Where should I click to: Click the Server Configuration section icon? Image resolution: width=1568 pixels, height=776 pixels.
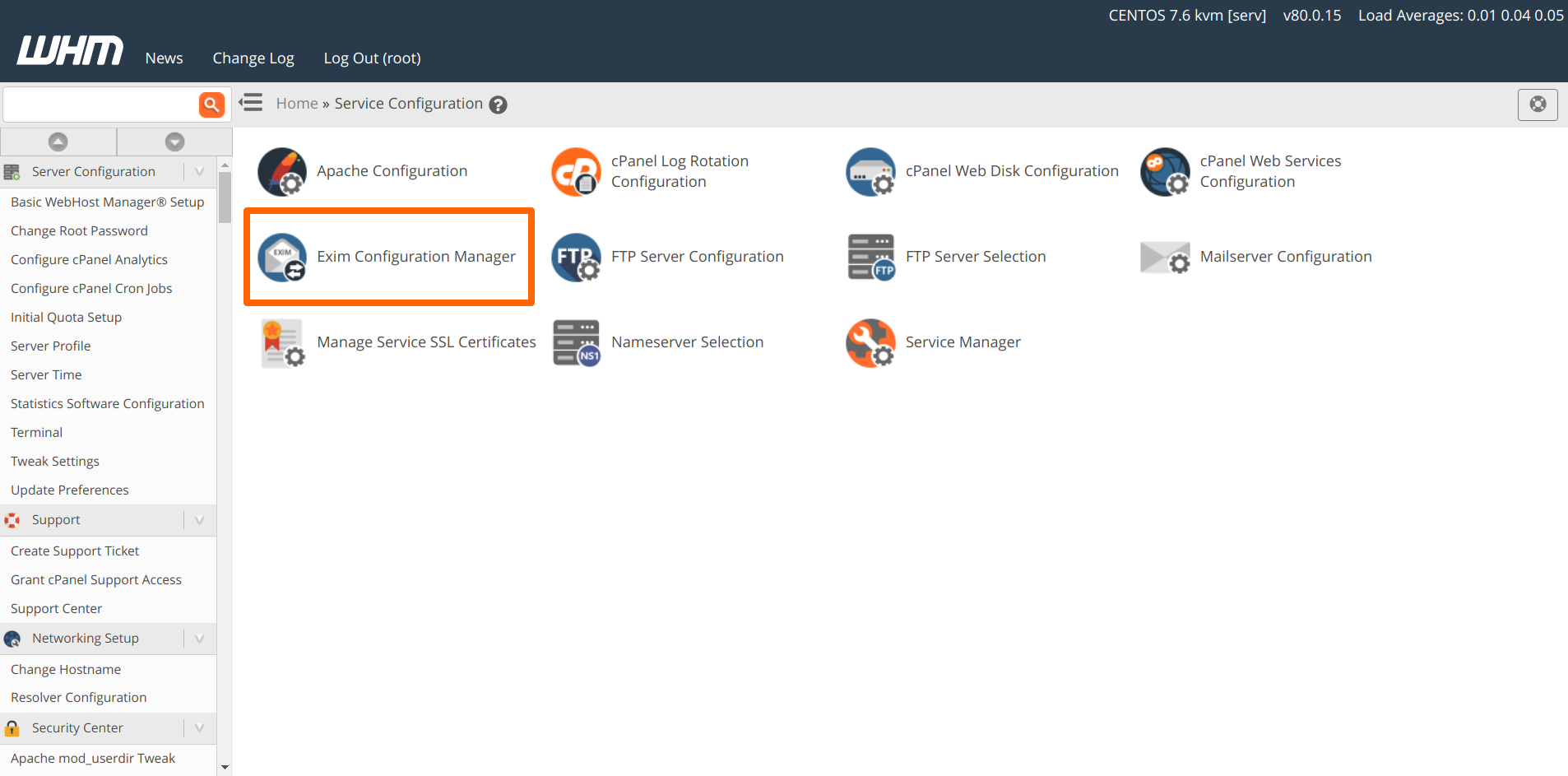click(x=12, y=172)
